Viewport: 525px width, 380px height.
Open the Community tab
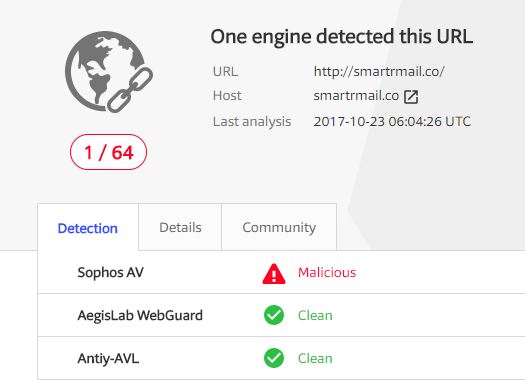coord(279,227)
